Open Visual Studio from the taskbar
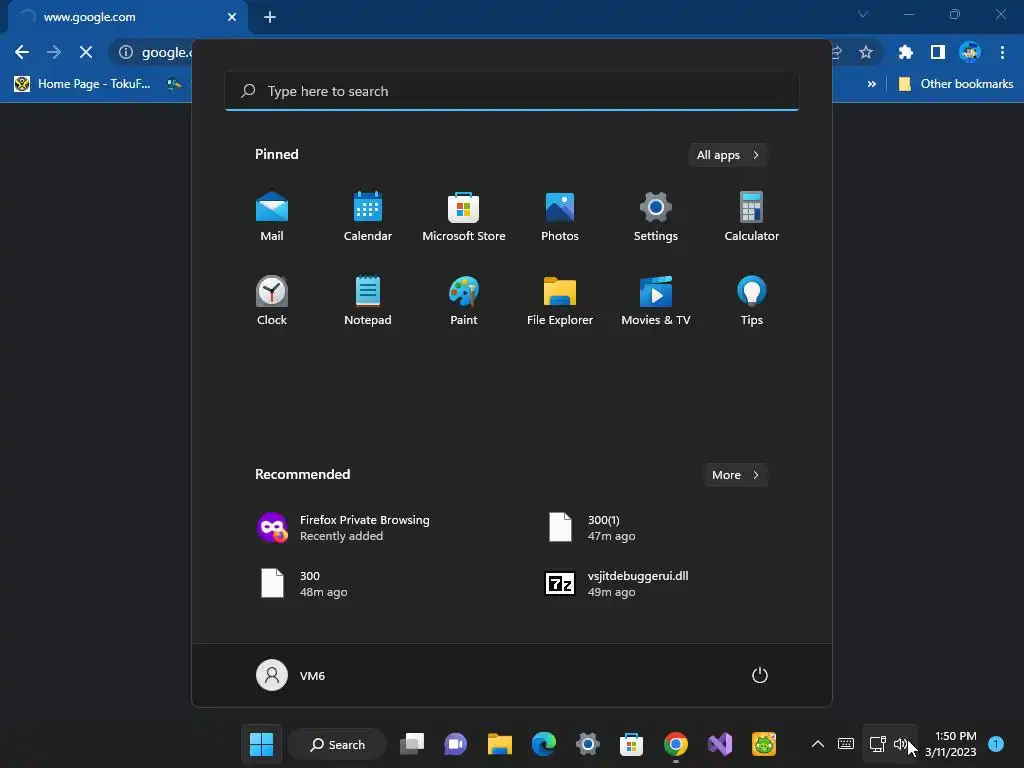 [720, 744]
